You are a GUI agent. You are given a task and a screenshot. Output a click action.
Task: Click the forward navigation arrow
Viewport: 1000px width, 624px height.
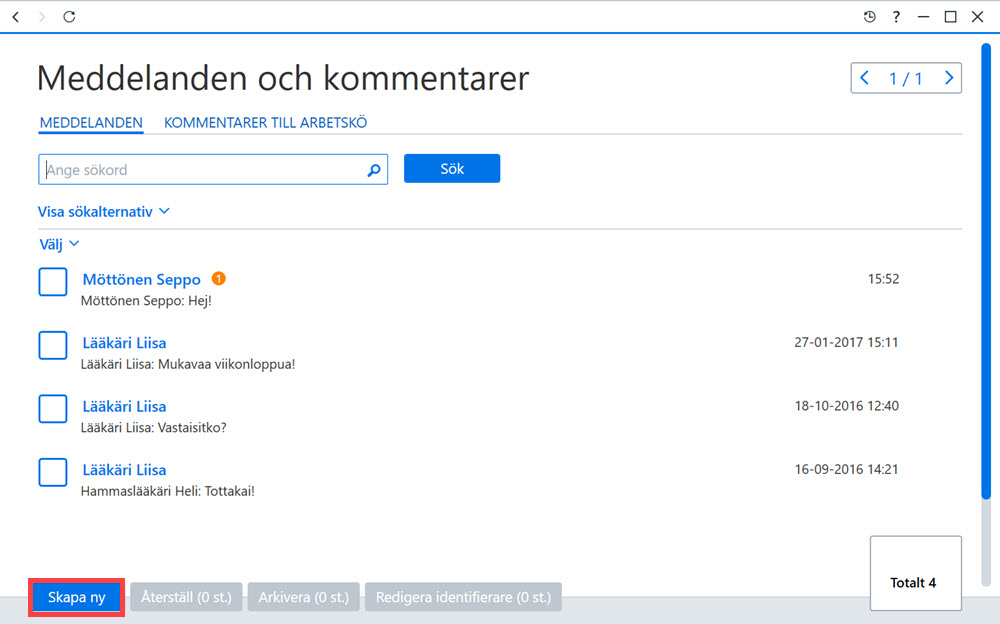42,17
